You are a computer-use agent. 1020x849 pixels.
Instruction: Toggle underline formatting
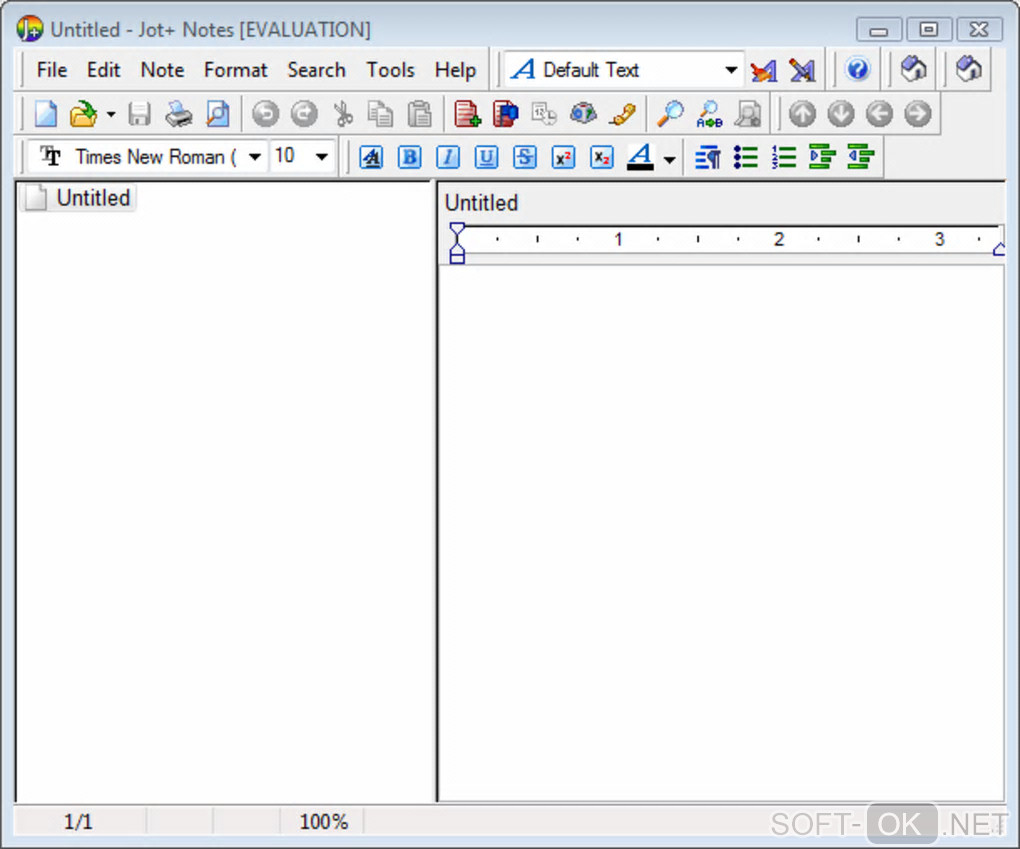pos(486,157)
